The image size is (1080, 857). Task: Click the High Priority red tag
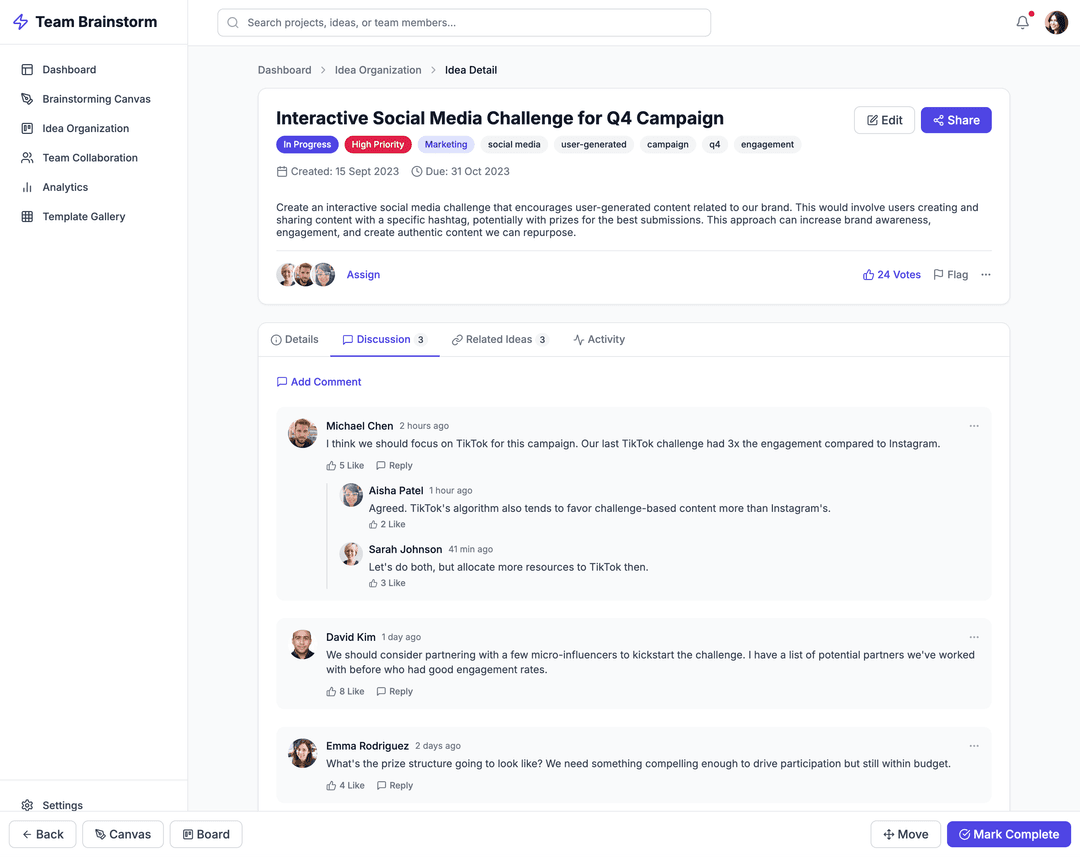[x=377, y=145]
